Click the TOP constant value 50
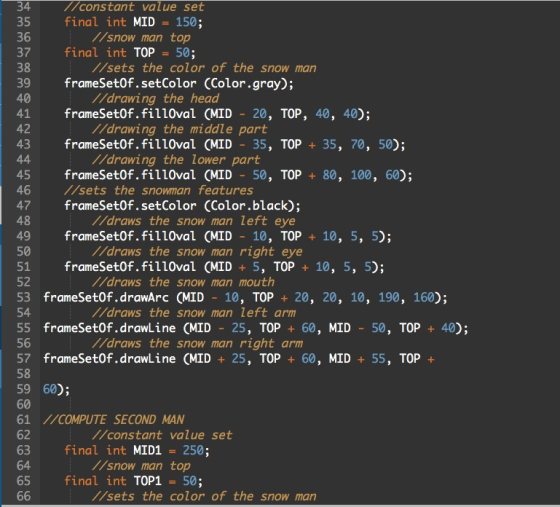 [x=182, y=53]
